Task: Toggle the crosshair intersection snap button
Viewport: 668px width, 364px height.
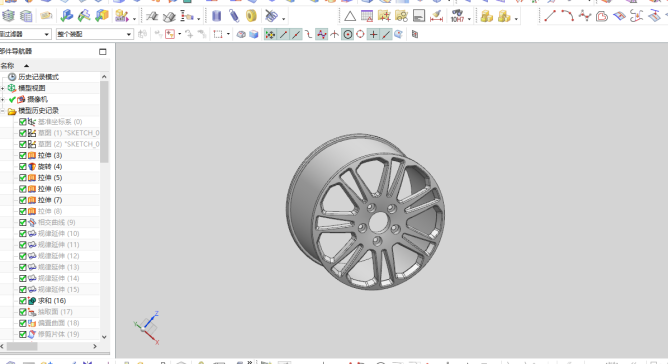Action: pyautogui.click(x=373, y=34)
